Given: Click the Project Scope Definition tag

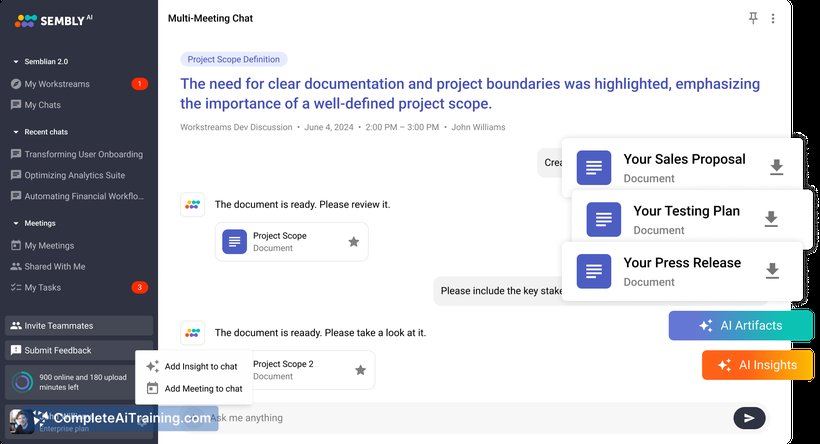Looking at the screenshot, I should [234, 60].
